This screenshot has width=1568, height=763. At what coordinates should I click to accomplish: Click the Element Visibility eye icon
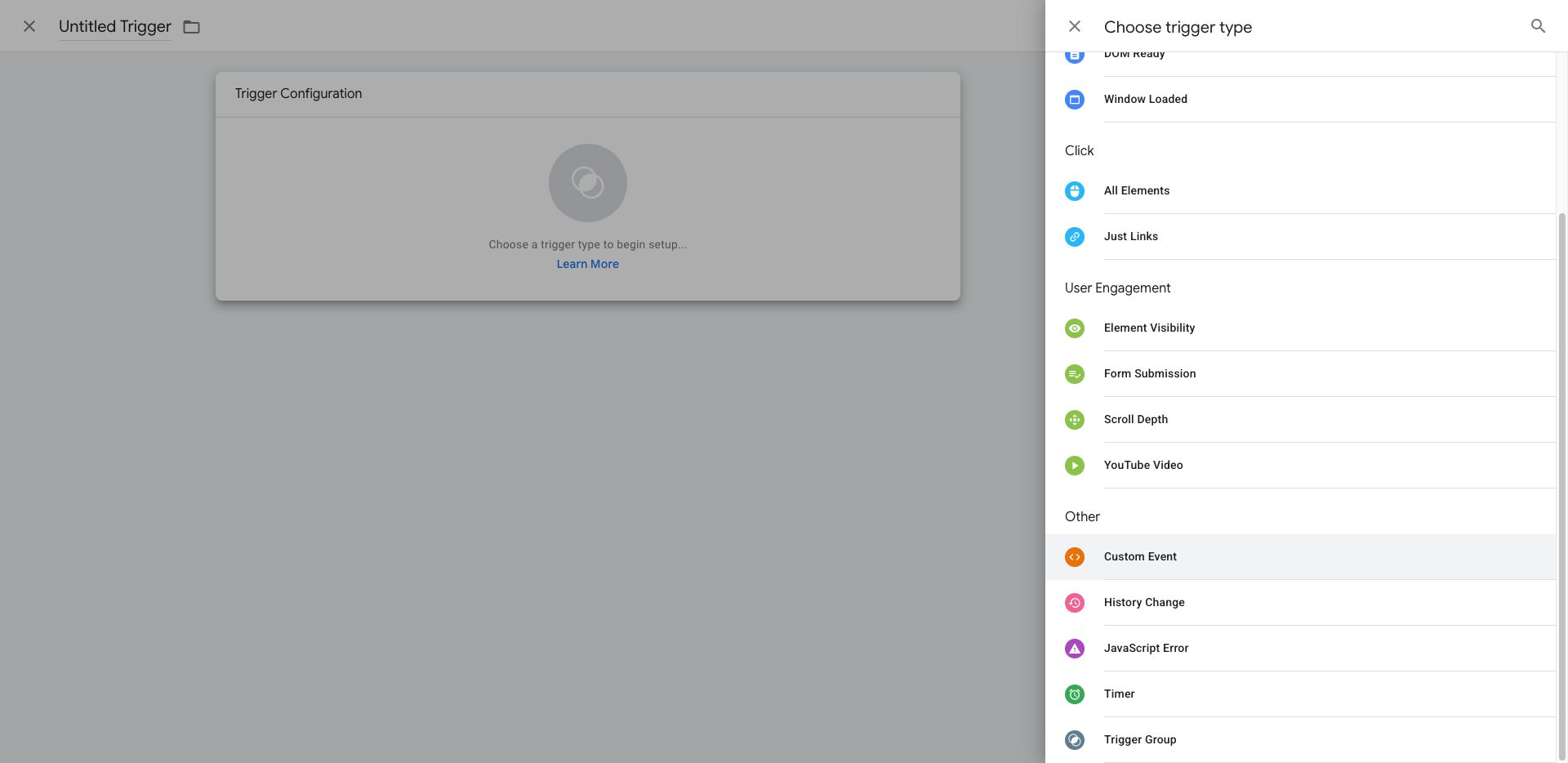click(x=1075, y=328)
